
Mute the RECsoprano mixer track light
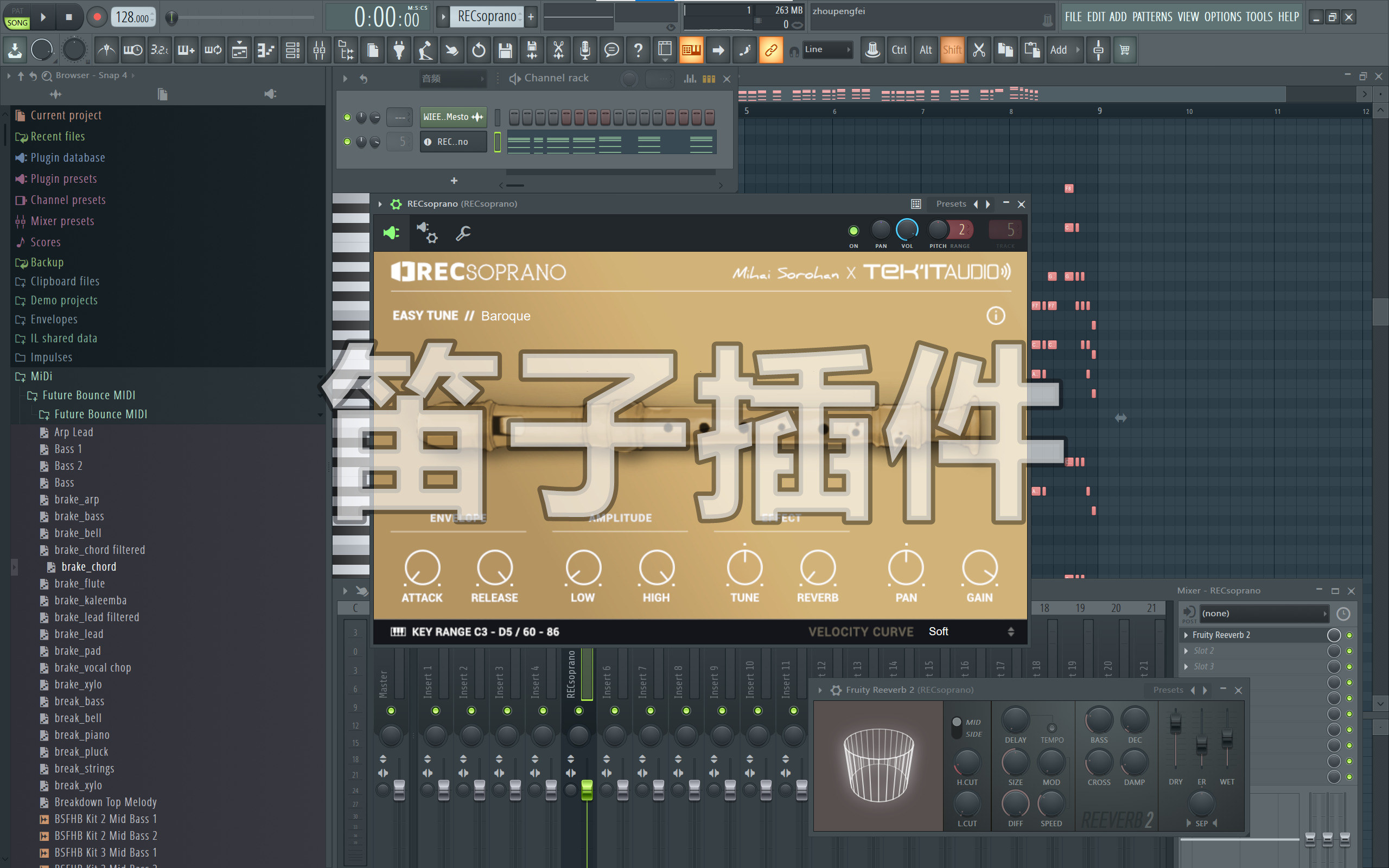tap(578, 711)
